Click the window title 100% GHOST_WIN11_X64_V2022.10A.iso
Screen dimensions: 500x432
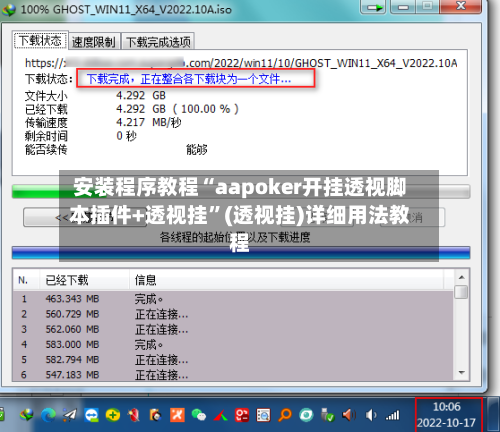(126, 10)
